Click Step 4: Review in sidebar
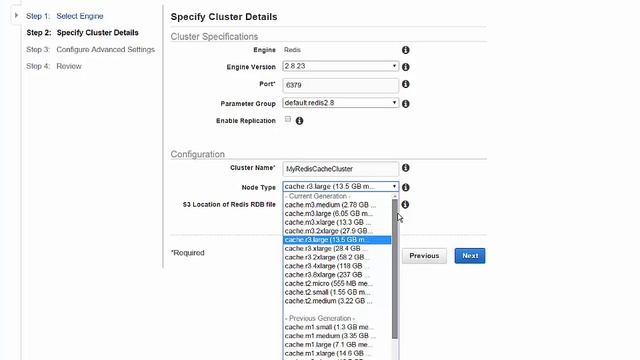Image resolution: width=640 pixels, height=360 pixels. [54, 66]
